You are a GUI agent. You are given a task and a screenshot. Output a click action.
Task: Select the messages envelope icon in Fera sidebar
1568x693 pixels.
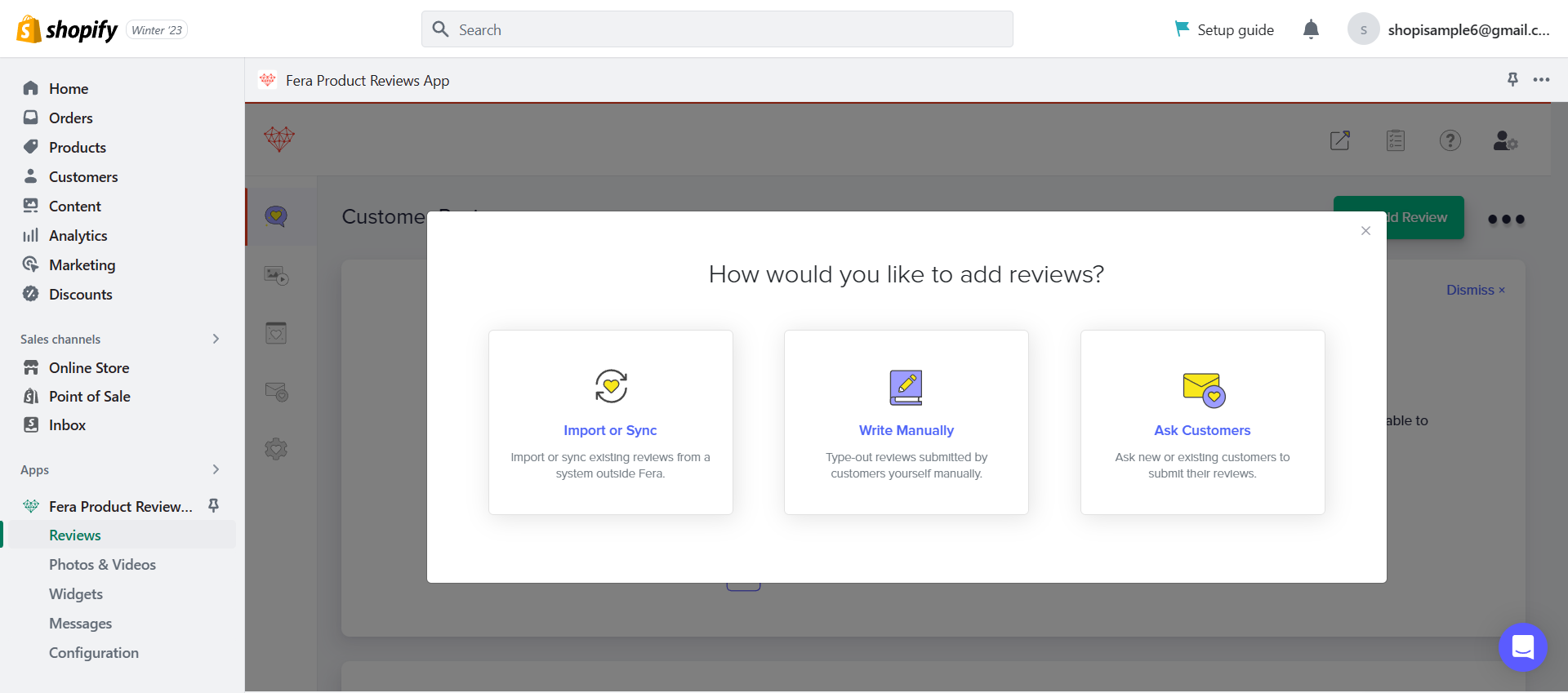pos(277,392)
